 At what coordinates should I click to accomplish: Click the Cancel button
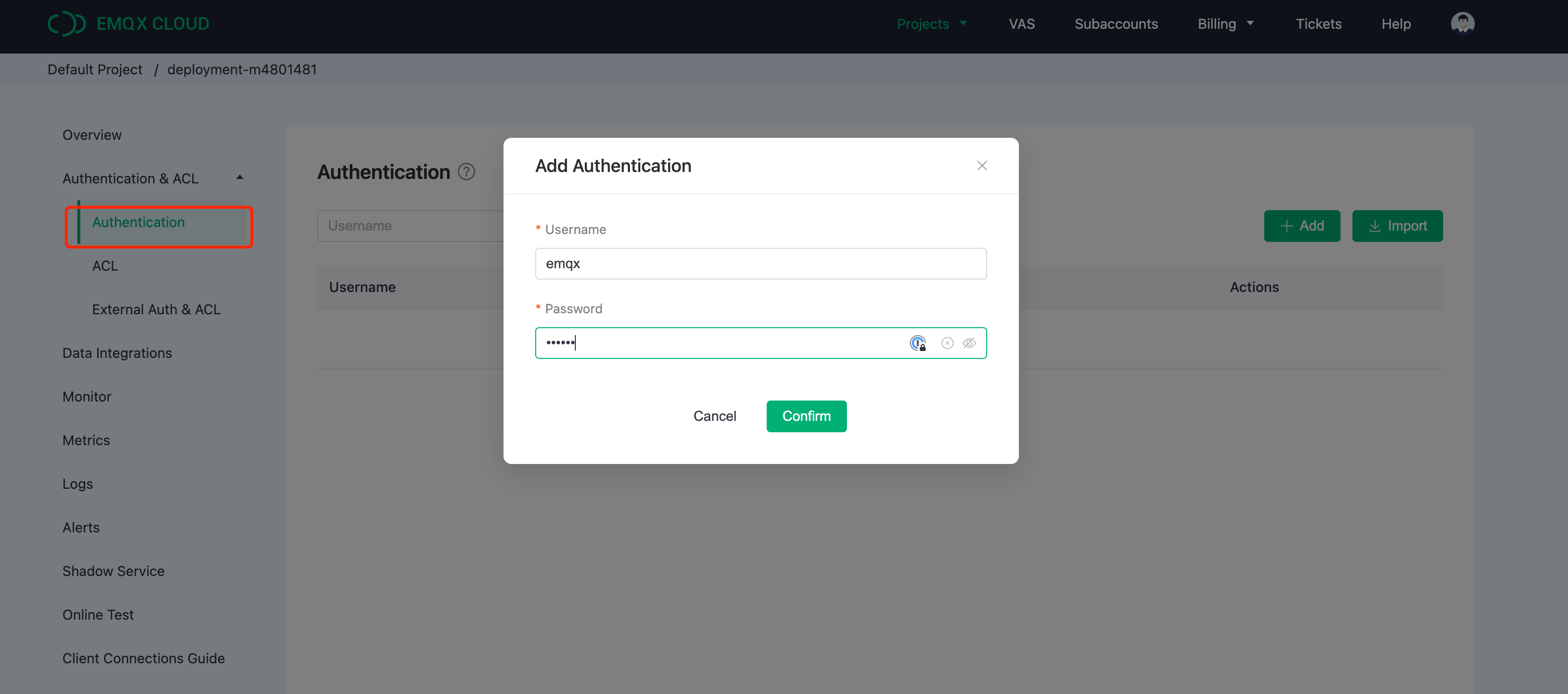(x=714, y=416)
